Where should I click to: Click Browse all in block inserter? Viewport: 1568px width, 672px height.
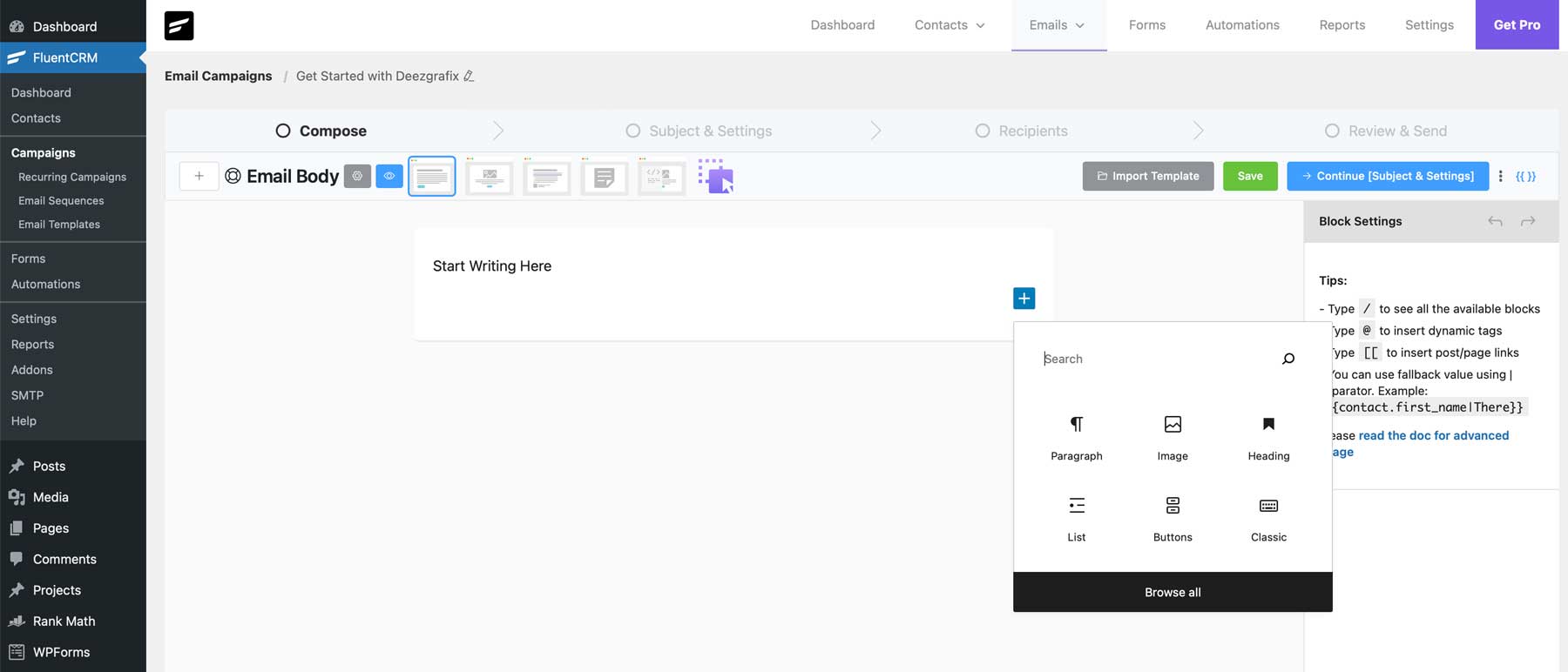pyautogui.click(x=1173, y=592)
